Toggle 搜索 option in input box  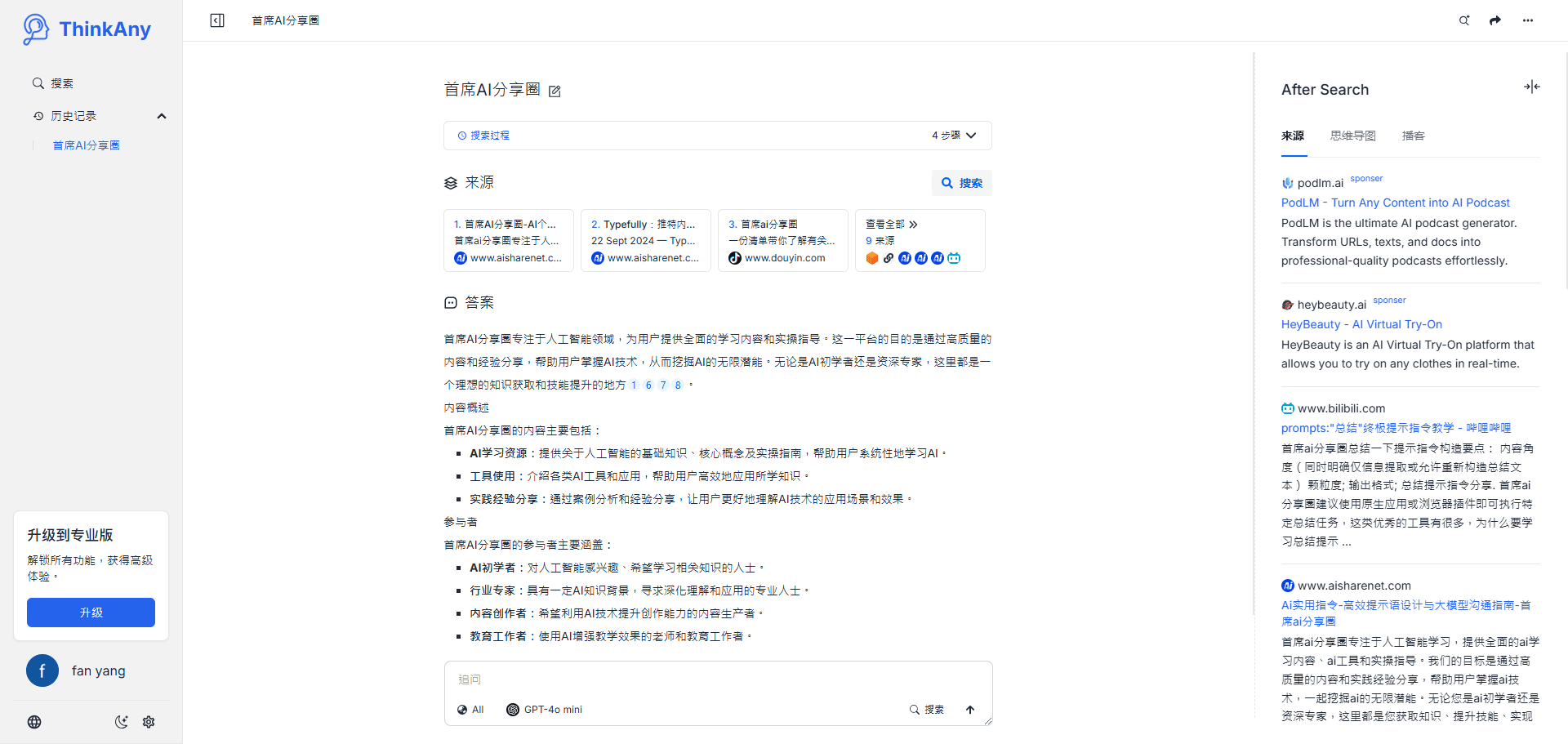pyautogui.click(x=927, y=710)
